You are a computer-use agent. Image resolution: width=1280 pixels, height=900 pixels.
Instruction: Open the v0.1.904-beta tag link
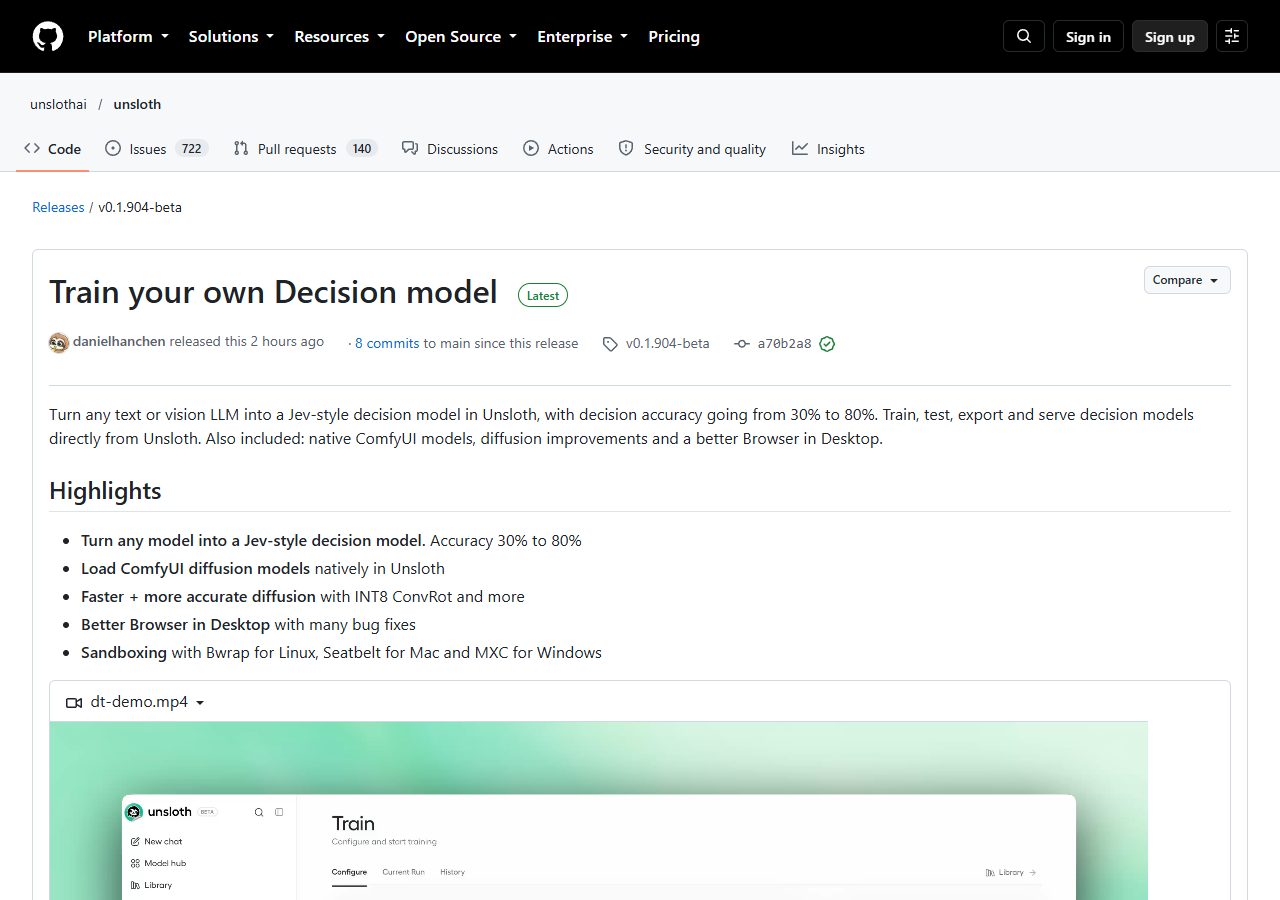(x=668, y=343)
